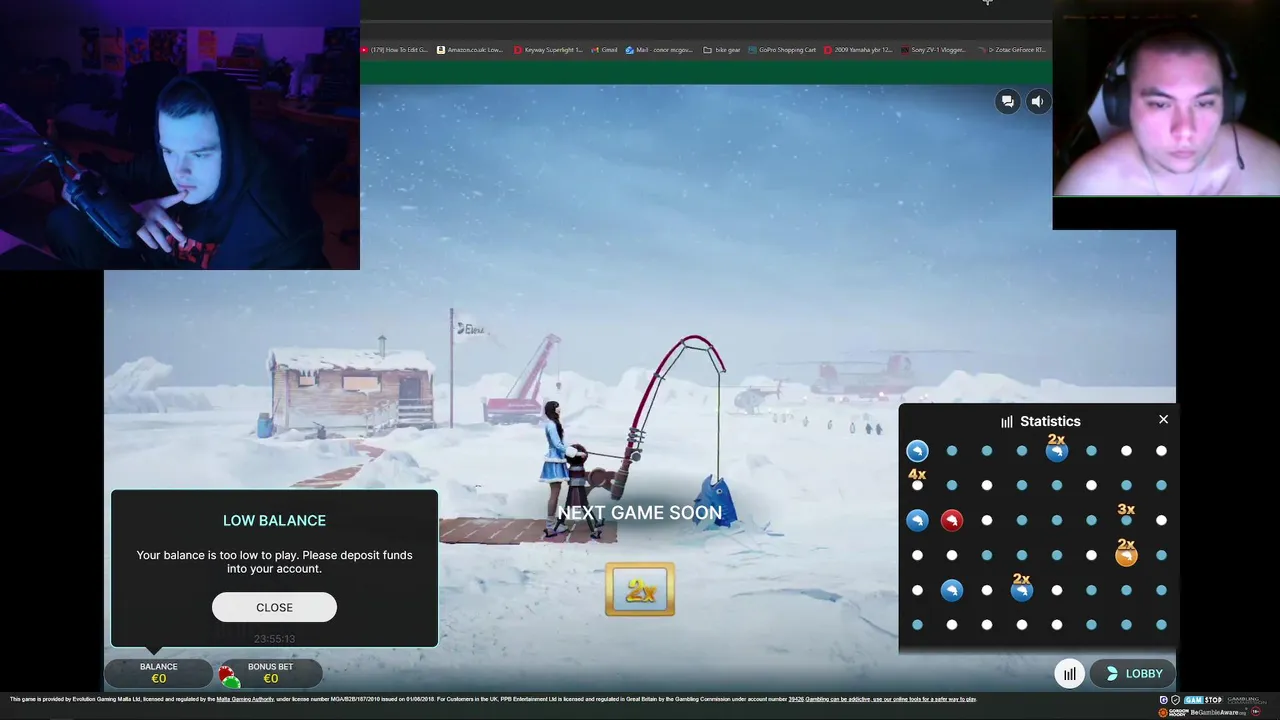This screenshot has width=1280, height=720.
Task: Click the Malta Gaming Authority link
Action: coord(247,699)
